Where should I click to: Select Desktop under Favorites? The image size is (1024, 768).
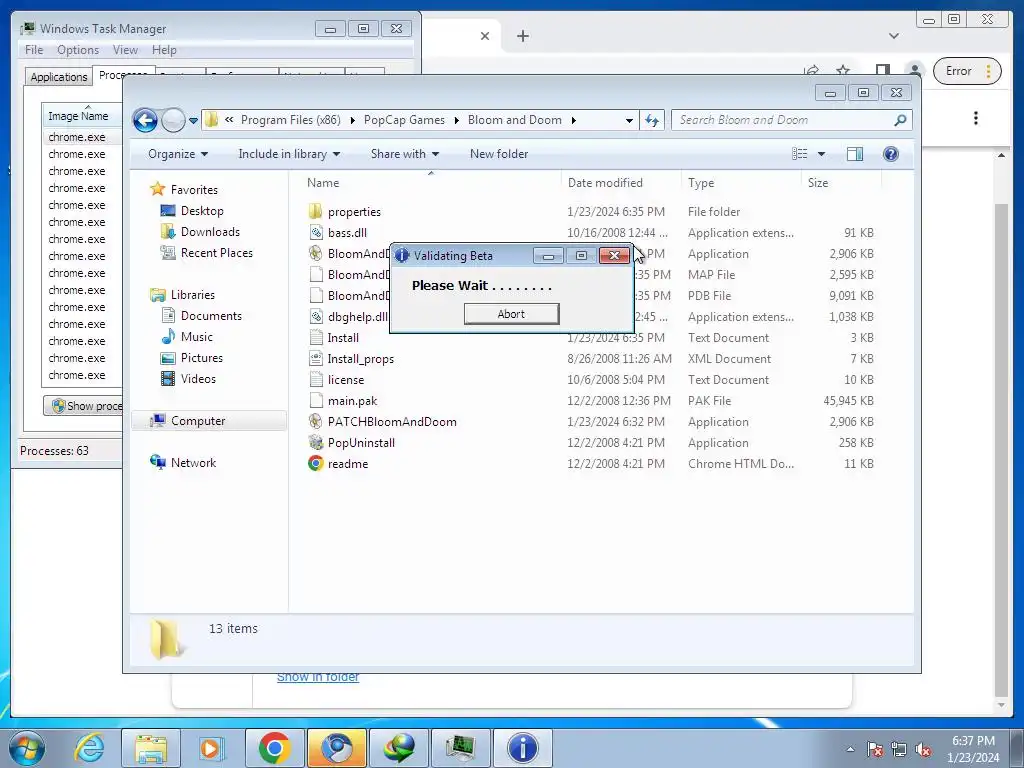pyautogui.click(x=202, y=211)
